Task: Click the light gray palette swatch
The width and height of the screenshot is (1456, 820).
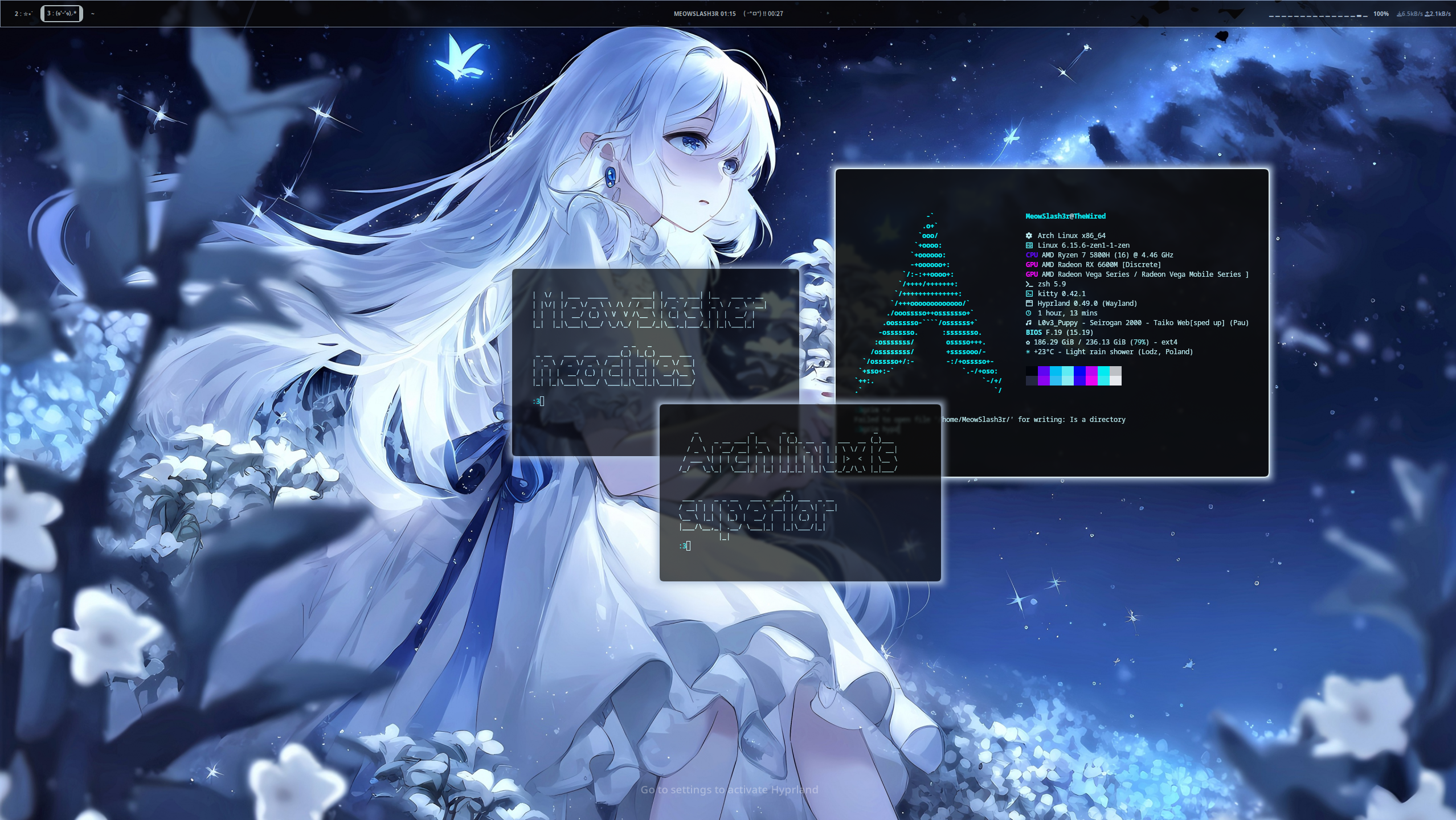Action: click(x=1115, y=371)
